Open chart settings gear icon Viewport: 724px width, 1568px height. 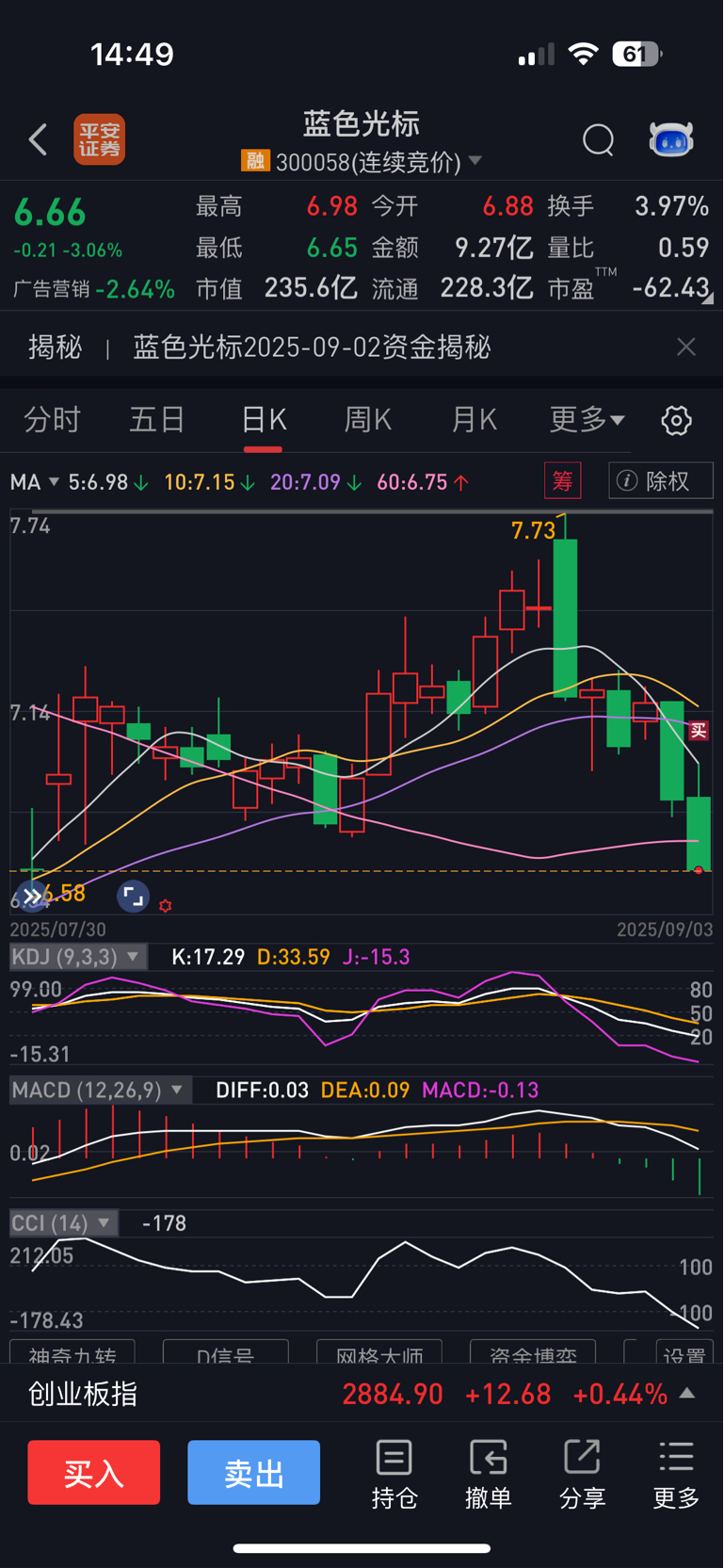[x=676, y=420]
